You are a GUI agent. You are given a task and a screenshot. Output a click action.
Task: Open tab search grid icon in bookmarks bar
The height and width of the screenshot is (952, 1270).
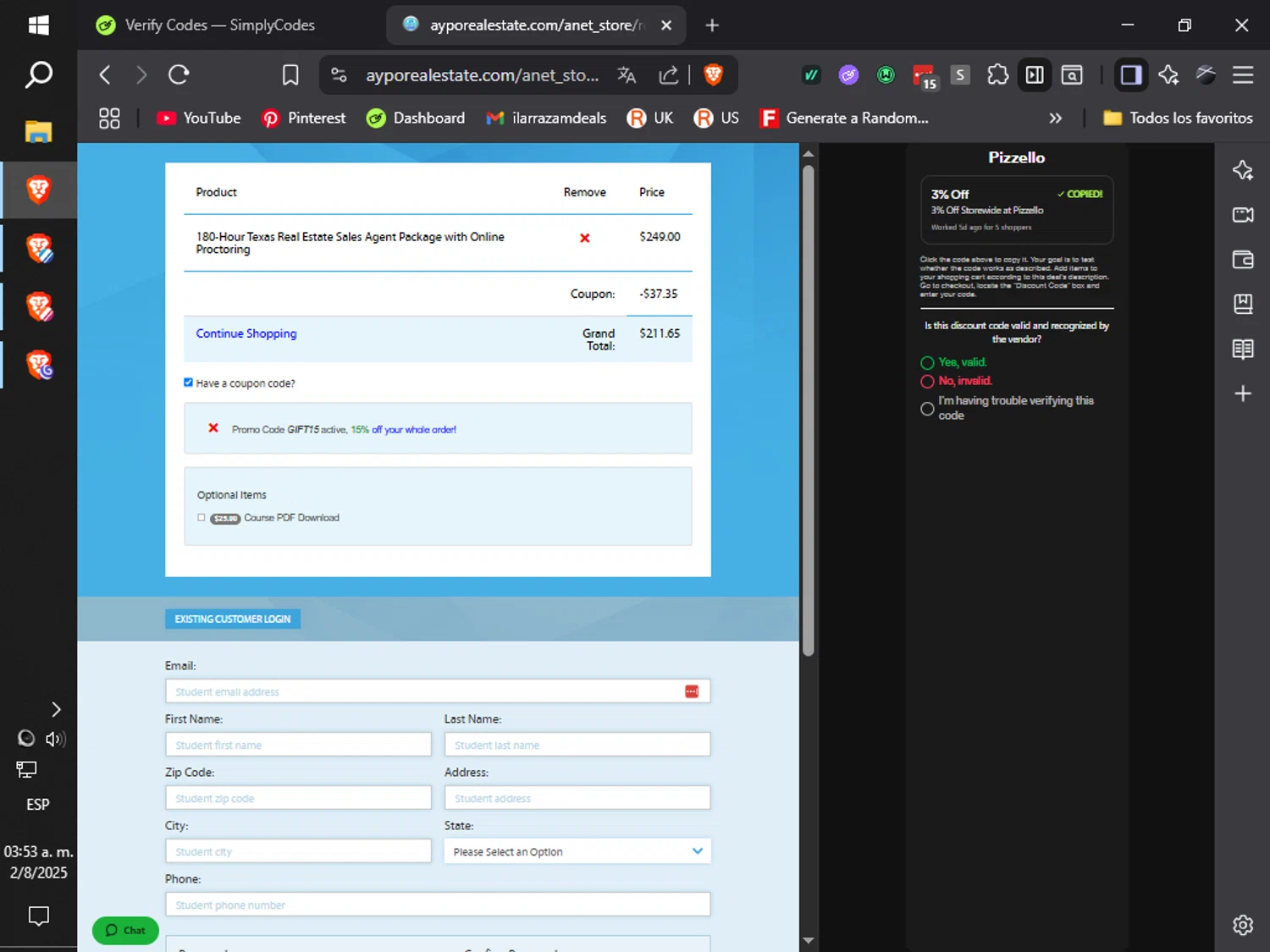pyautogui.click(x=109, y=118)
